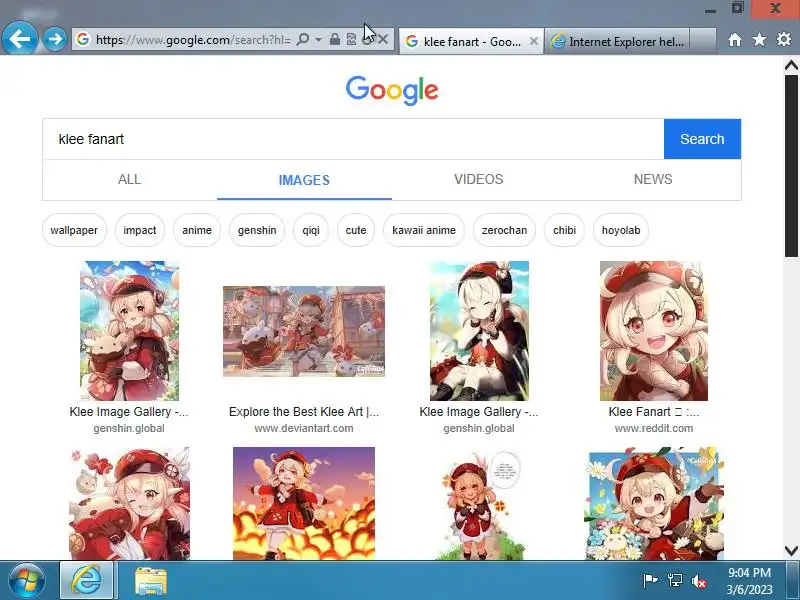
Task: Click the 'Klee Fanart' reddit title link
Action: (654, 412)
